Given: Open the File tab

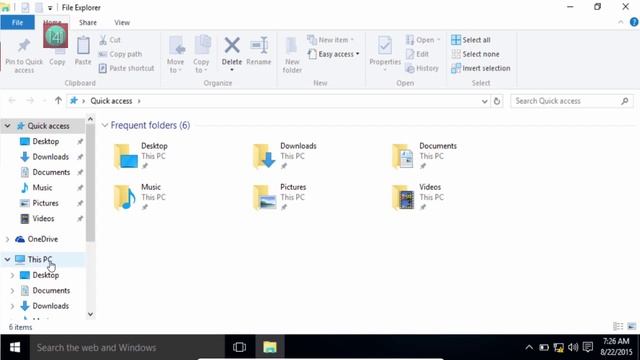Looking at the screenshot, I should point(17,23).
